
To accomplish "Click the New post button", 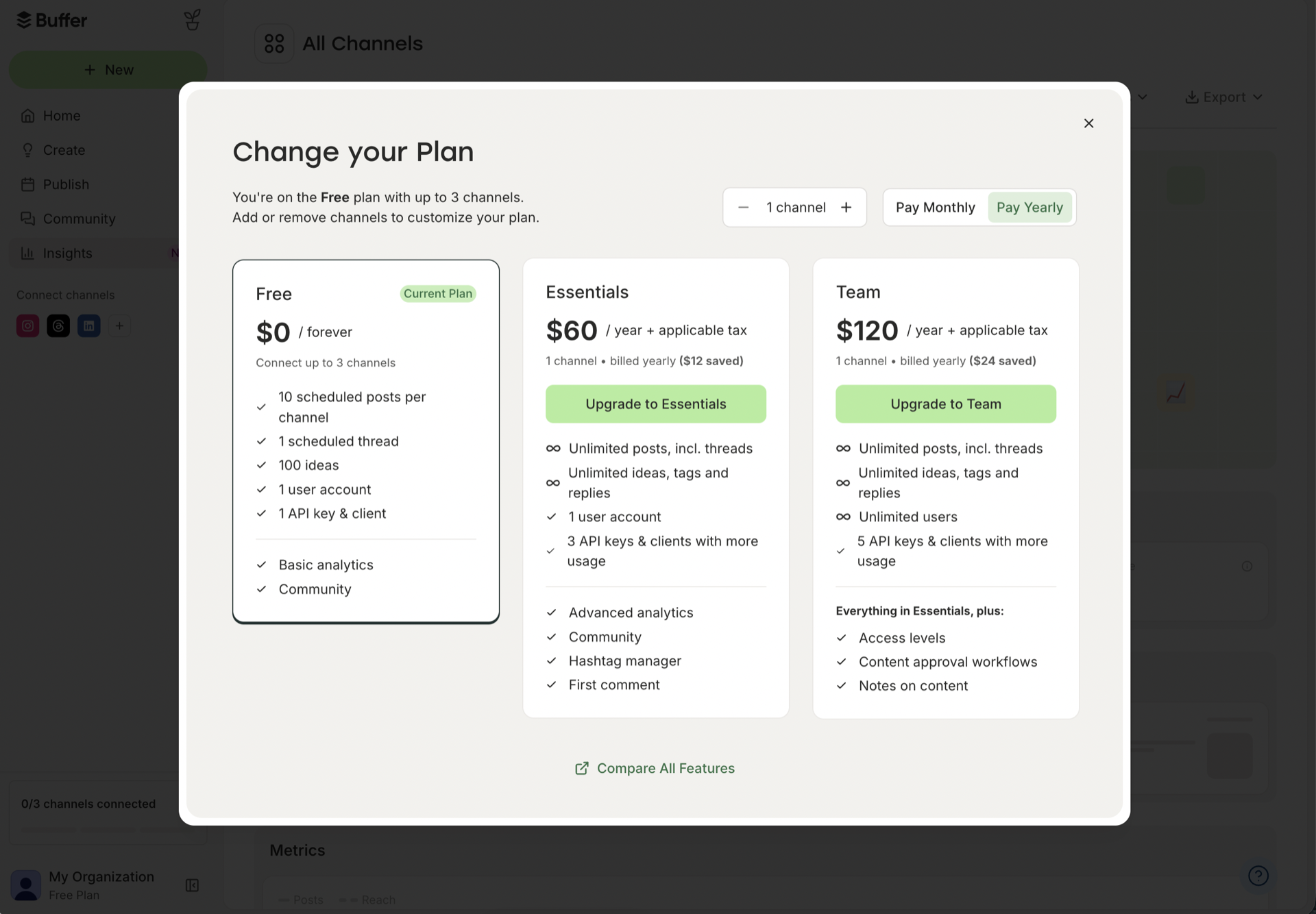I will click(108, 70).
